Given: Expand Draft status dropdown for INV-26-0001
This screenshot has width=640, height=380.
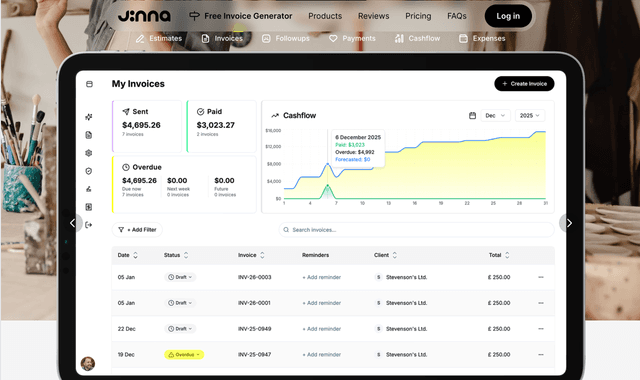Looking at the screenshot, I should tap(180, 303).
